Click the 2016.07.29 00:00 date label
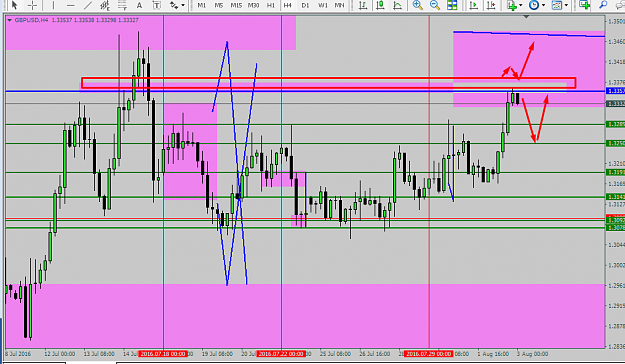 (x=428, y=354)
